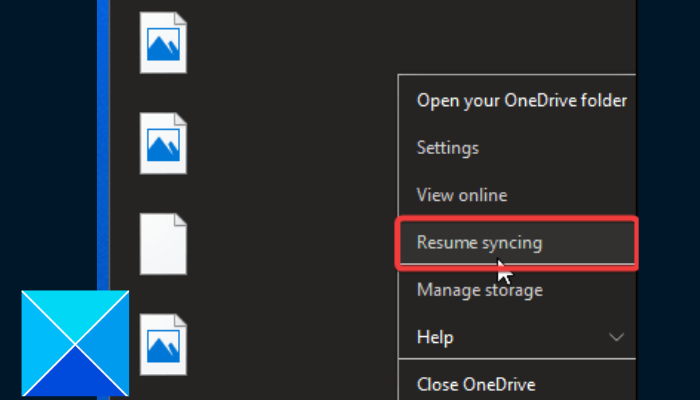Resume syncing OneDrive
The height and width of the screenshot is (400, 700).
coord(480,243)
